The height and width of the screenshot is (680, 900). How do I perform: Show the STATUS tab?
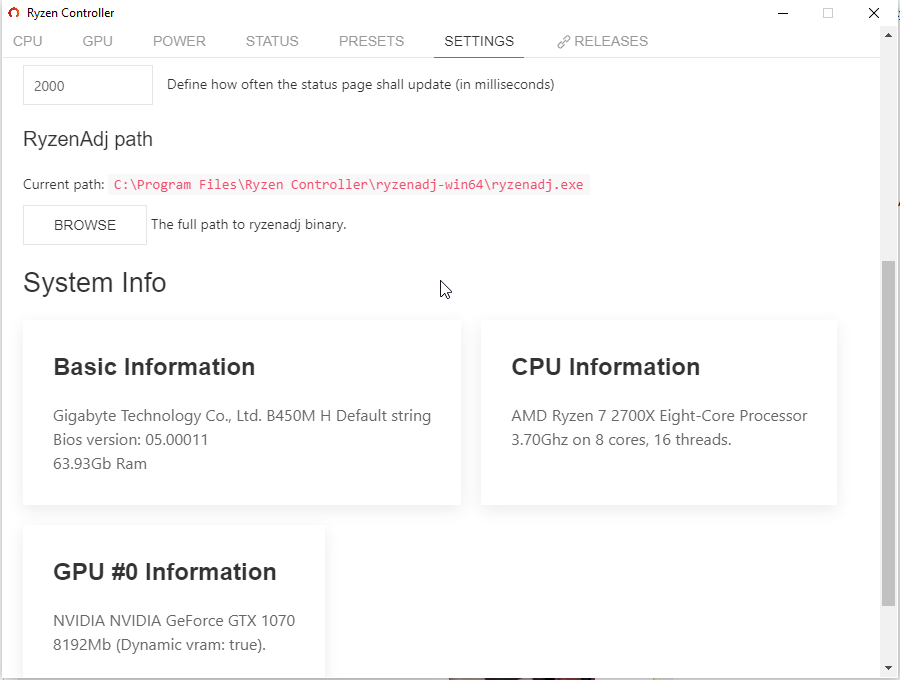[272, 42]
